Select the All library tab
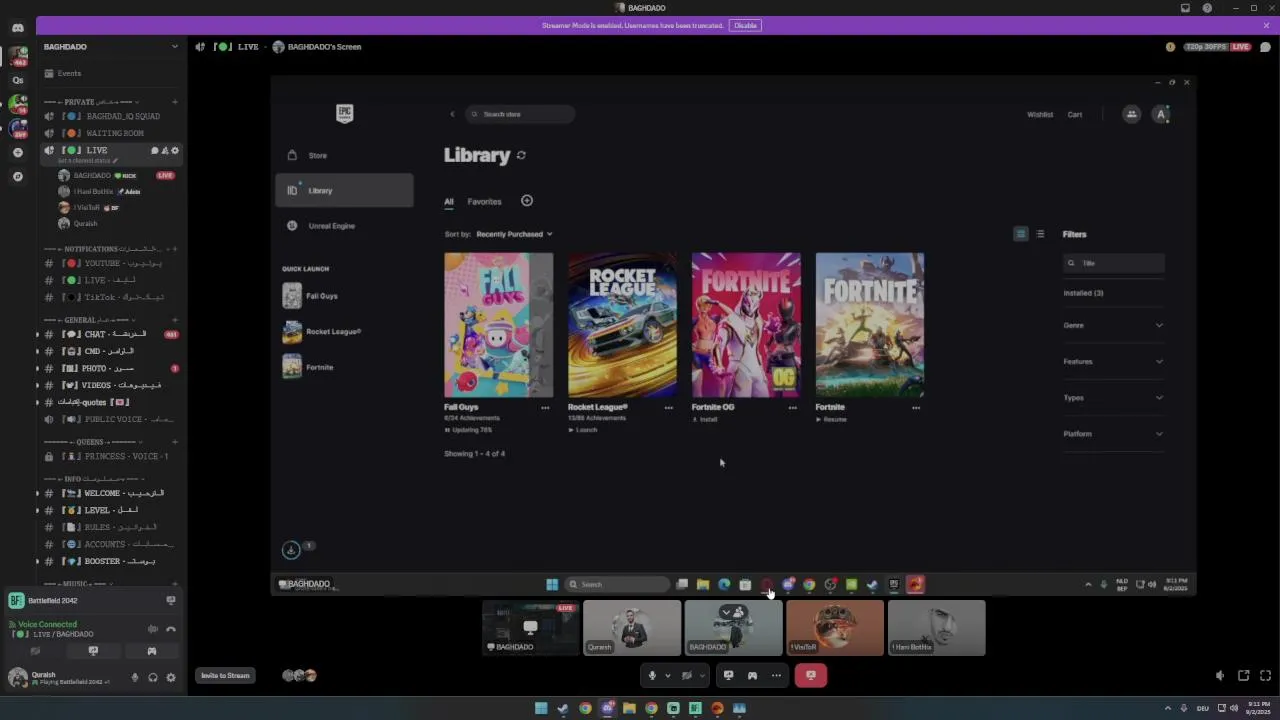This screenshot has height=720, width=1280. [x=449, y=201]
